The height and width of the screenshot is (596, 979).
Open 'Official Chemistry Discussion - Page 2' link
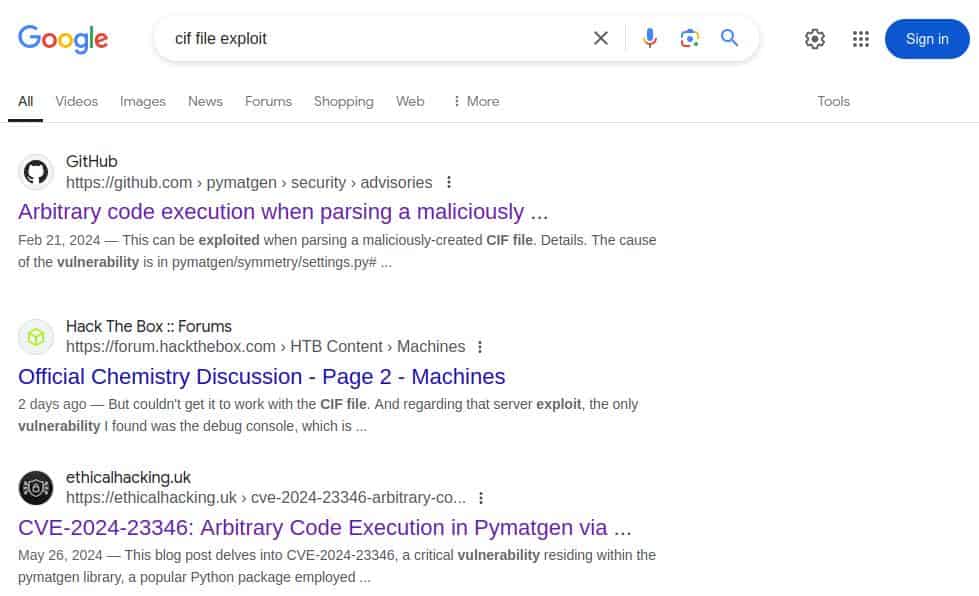tap(262, 376)
